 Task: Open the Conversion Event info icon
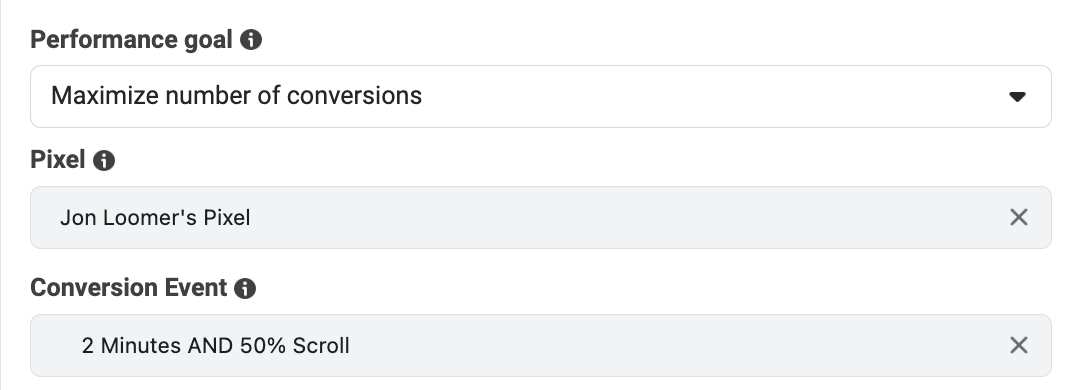(x=245, y=288)
